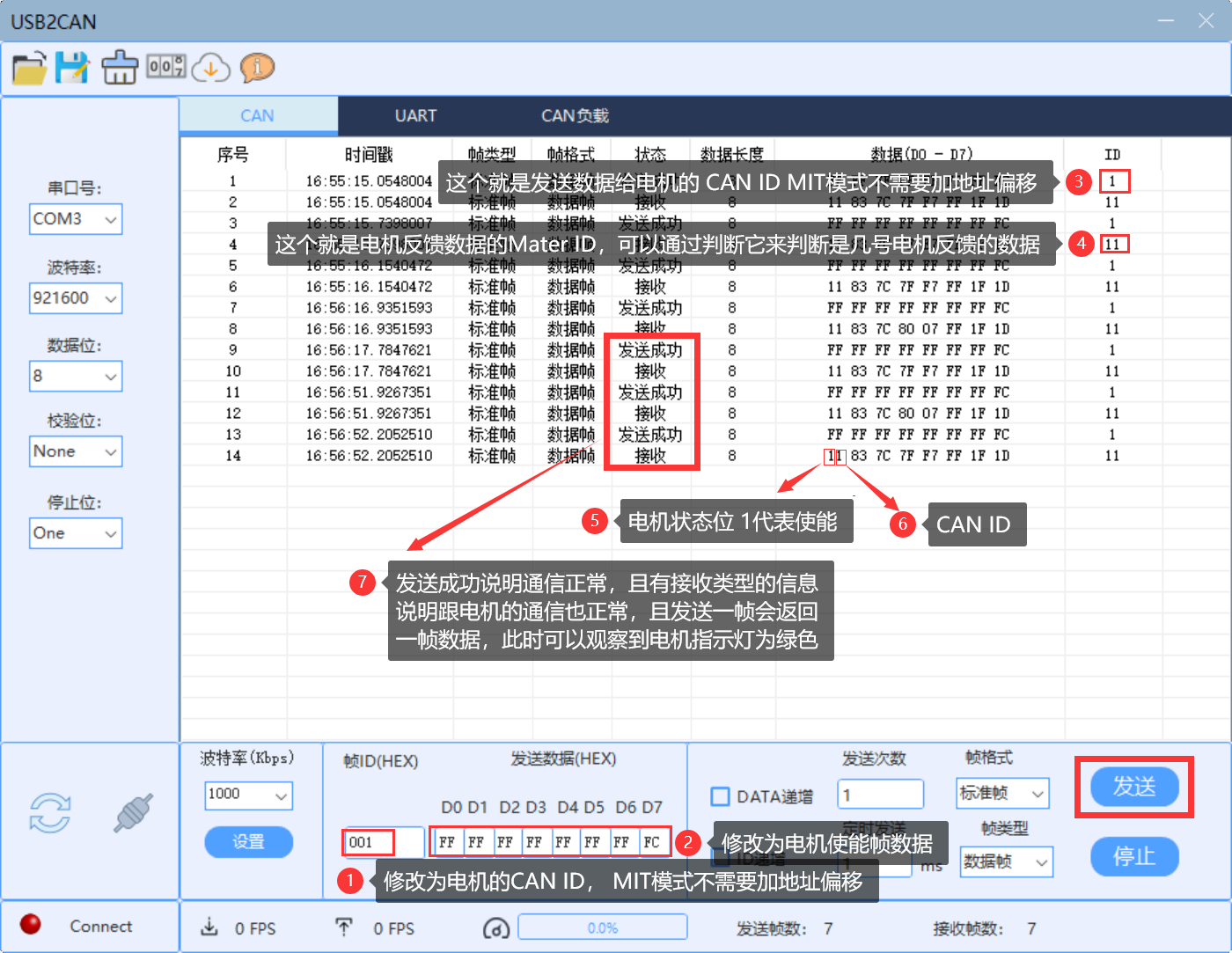Expand the 校验位 None dropdown
Screen dimensions: 1232x953
click(x=76, y=451)
